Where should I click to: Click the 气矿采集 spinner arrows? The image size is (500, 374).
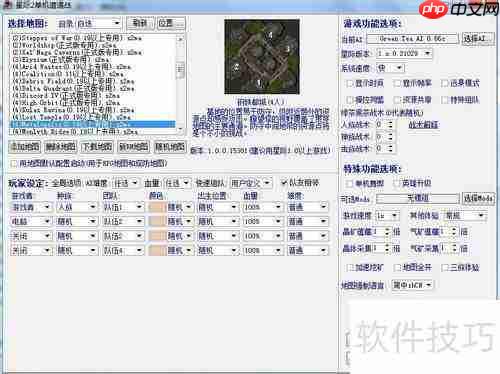click(x=454, y=248)
